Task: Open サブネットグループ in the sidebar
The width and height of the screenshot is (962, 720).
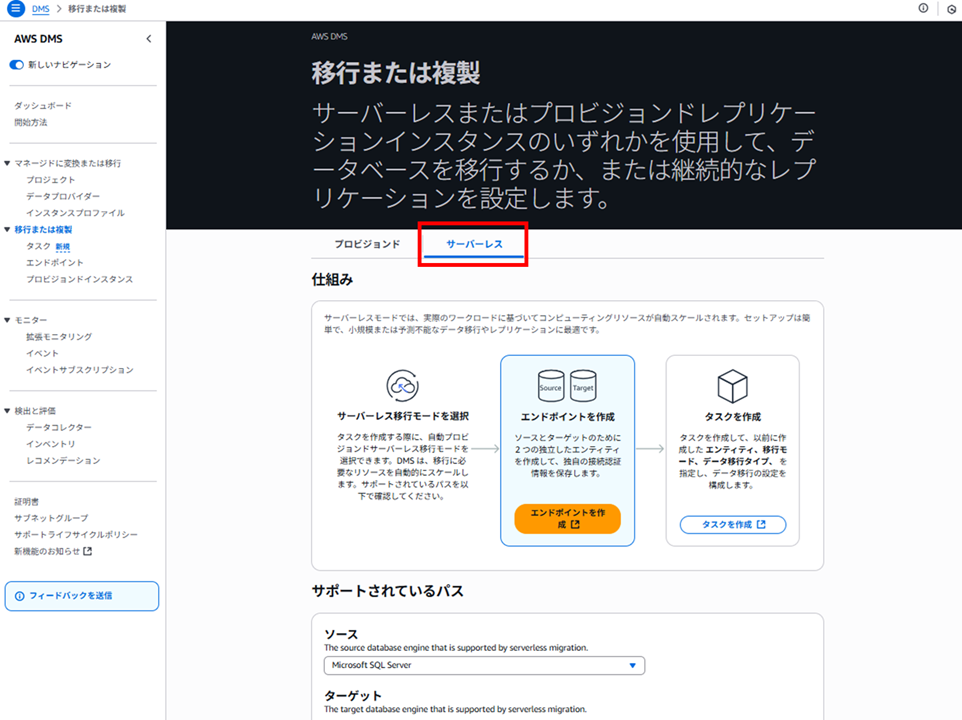Action: [51, 518]
